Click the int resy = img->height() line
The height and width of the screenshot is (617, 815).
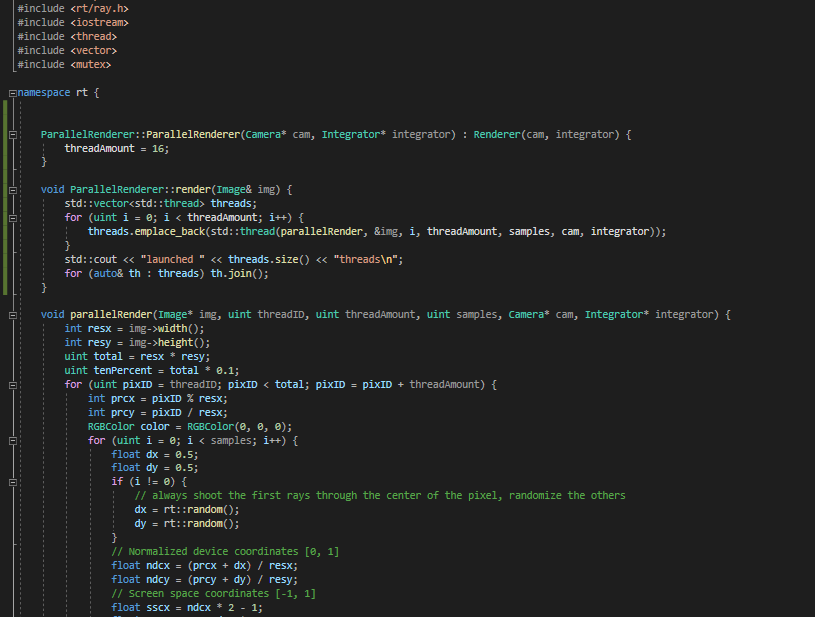click(137, 343)
